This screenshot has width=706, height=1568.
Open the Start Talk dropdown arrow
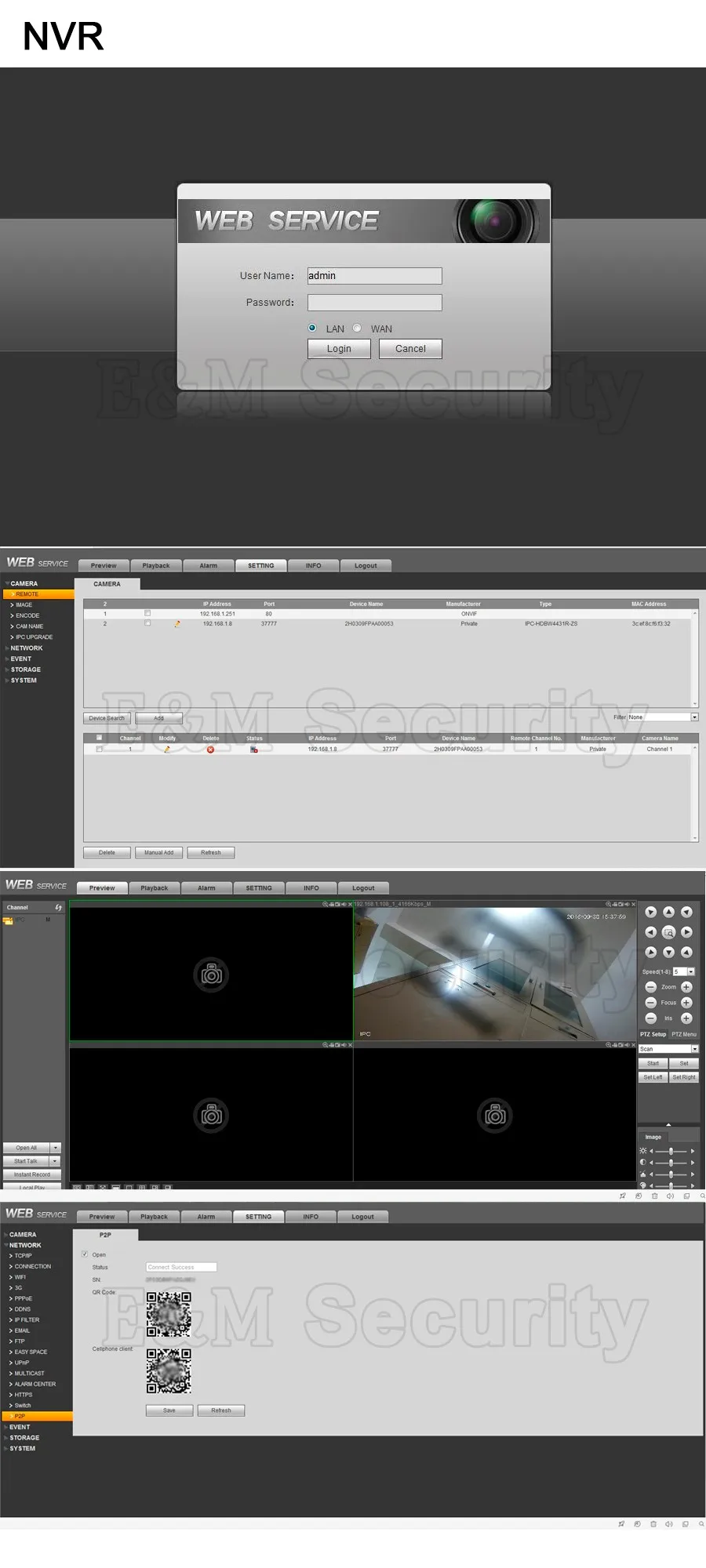tap(55, 1161)
